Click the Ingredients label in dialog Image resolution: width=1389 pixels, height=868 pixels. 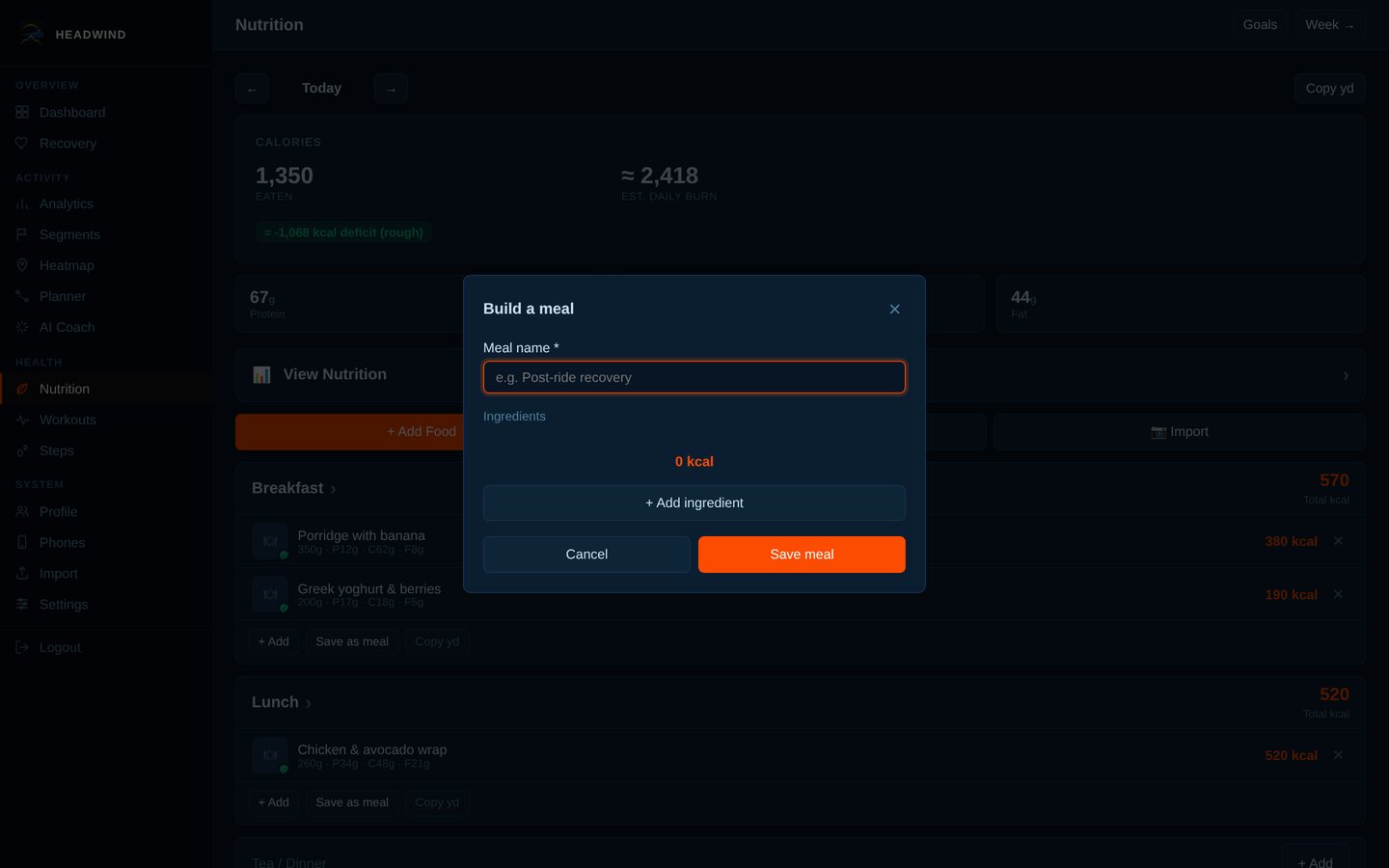[514, 417]
